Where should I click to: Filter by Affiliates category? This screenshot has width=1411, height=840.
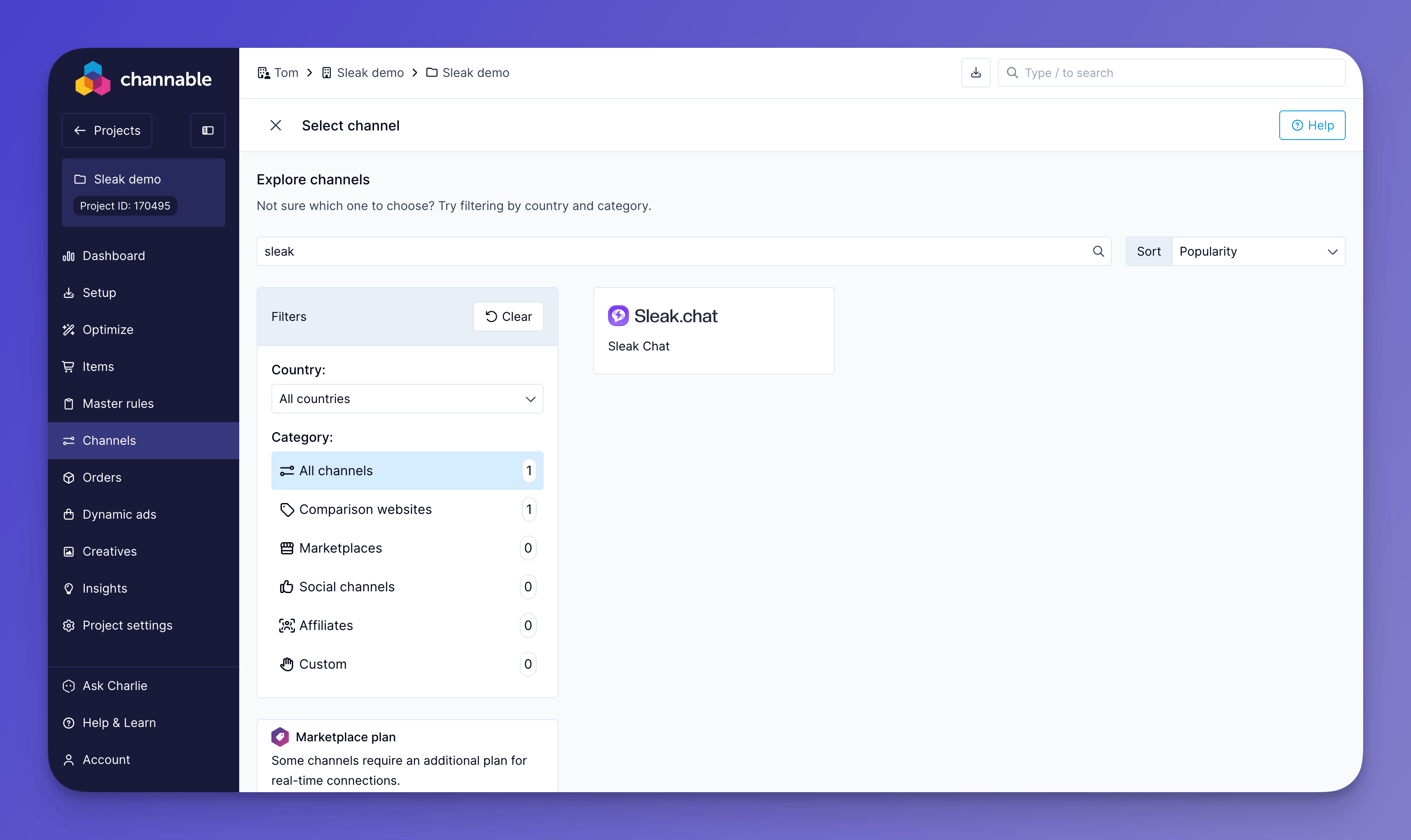click(407, 626)
